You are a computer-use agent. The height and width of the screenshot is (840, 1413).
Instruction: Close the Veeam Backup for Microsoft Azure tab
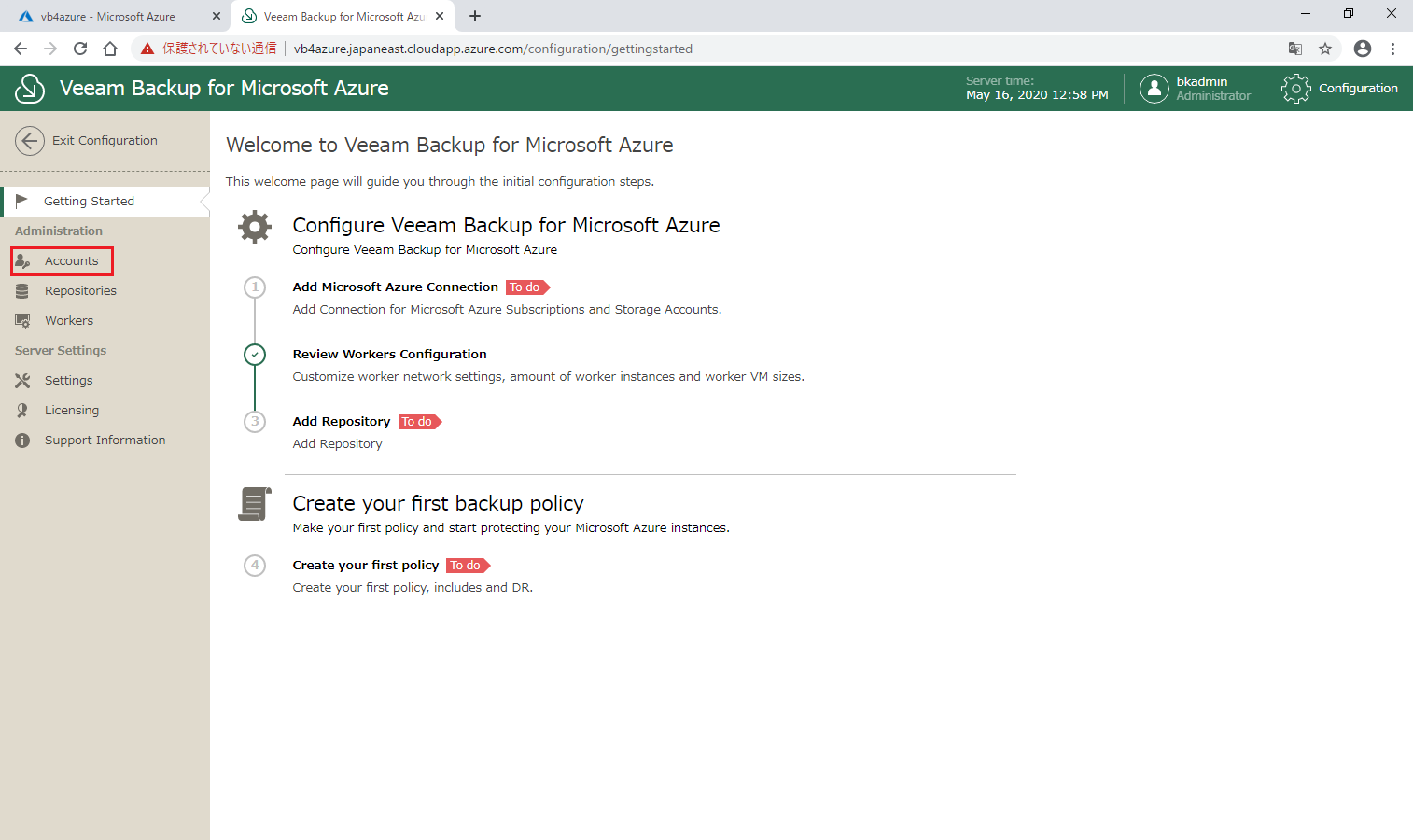point(440,16)
